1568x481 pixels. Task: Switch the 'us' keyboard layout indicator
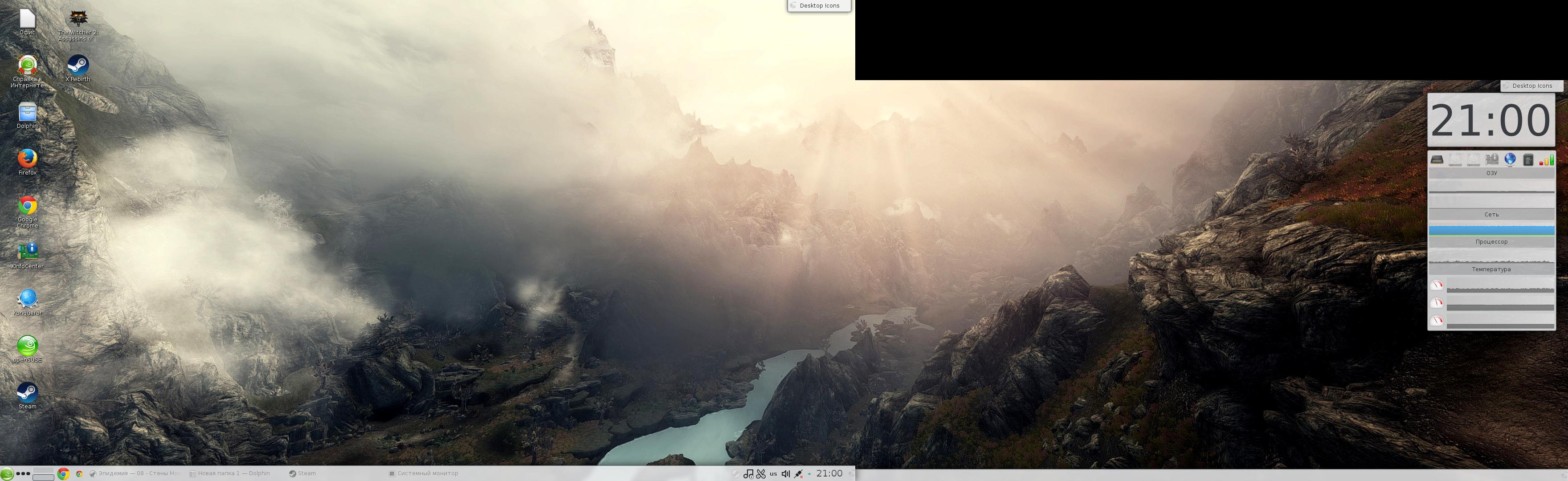coord(773,474)
